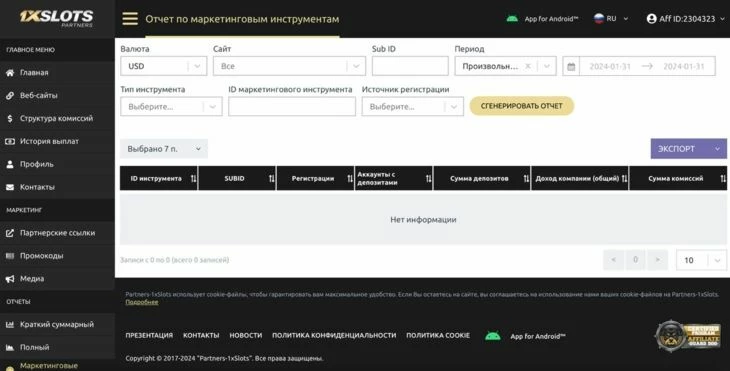The width and height of the screenshot is (730, 371).
Task: Click the ПРЕЗЕНТАЦИЯ footer link
Action: click(149, 335)
